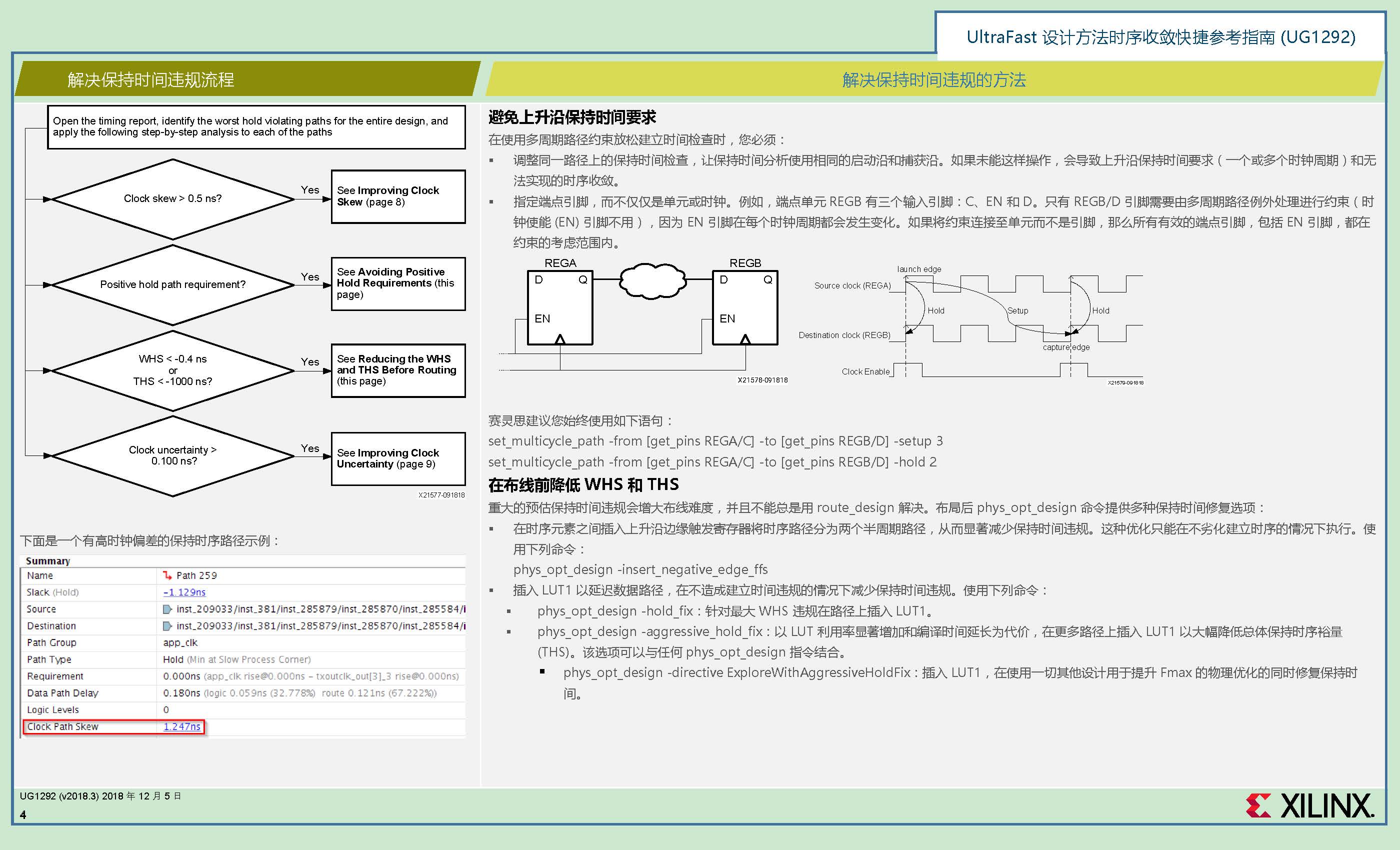Screen dimensions: 1400x850
Task: Click the pin icon in the Destination row
Action: [167, 625]
